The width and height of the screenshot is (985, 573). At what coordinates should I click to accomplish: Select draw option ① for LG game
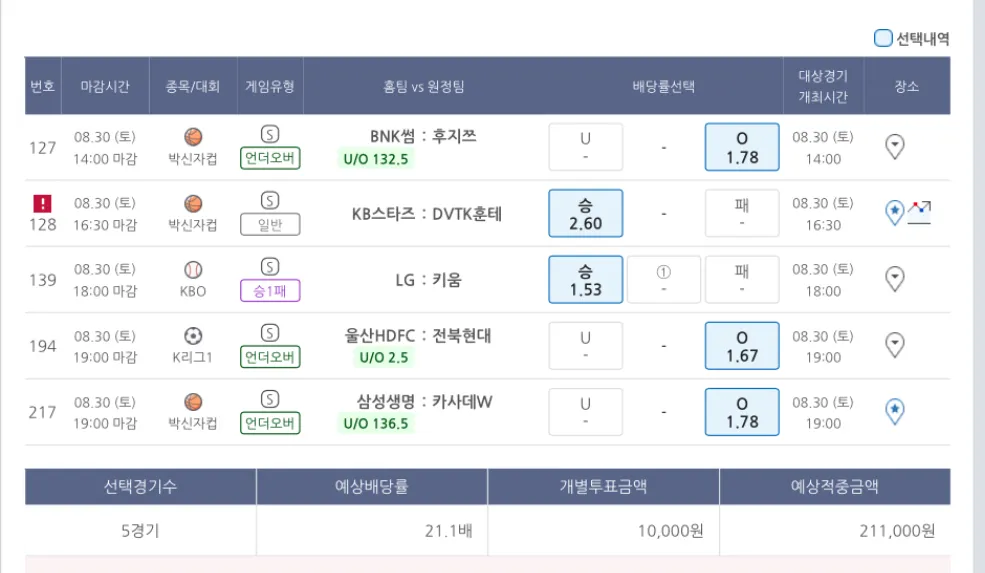(x=663, y=279)
